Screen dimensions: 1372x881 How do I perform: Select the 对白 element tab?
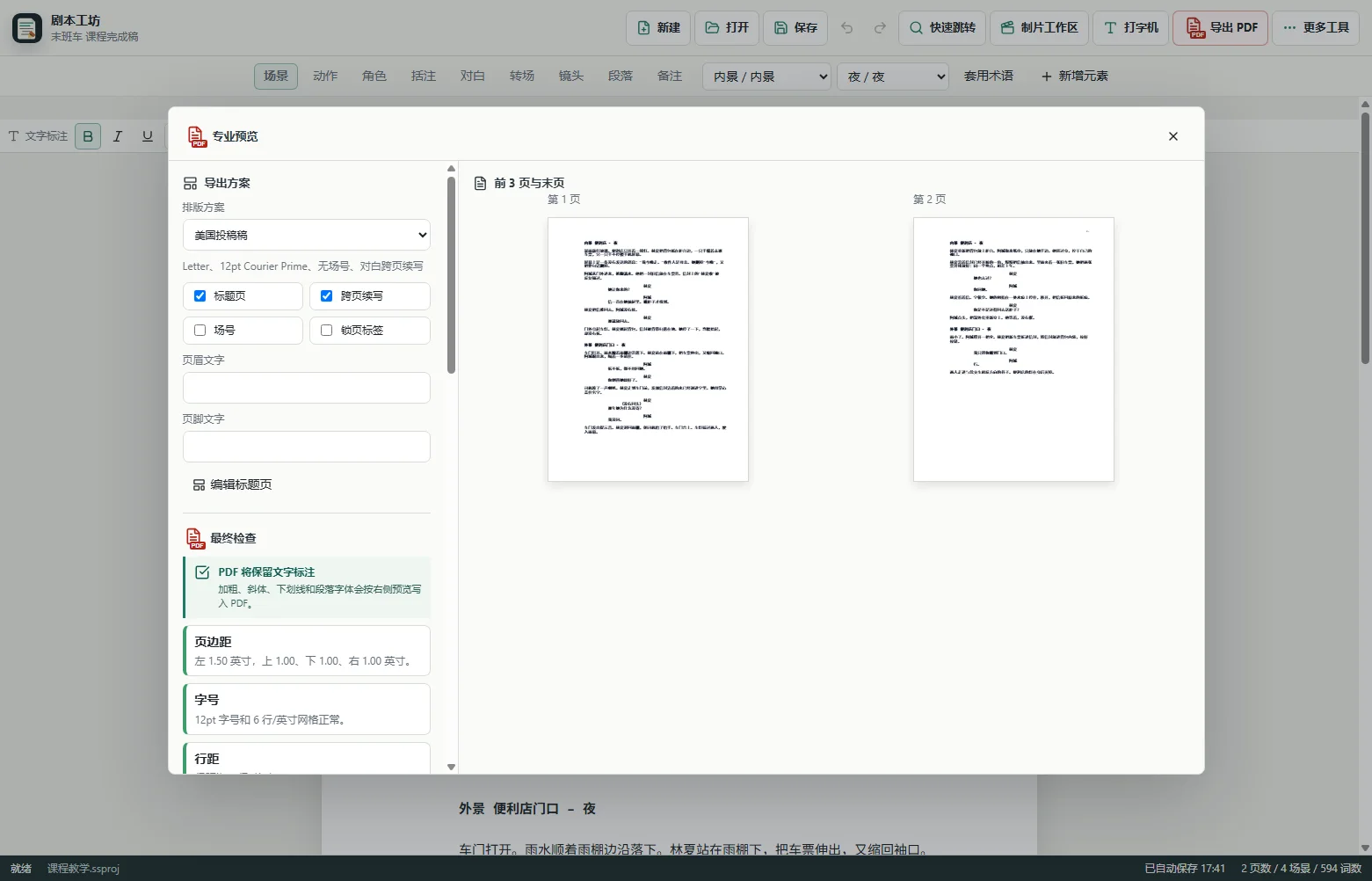(x=473, y=76)
